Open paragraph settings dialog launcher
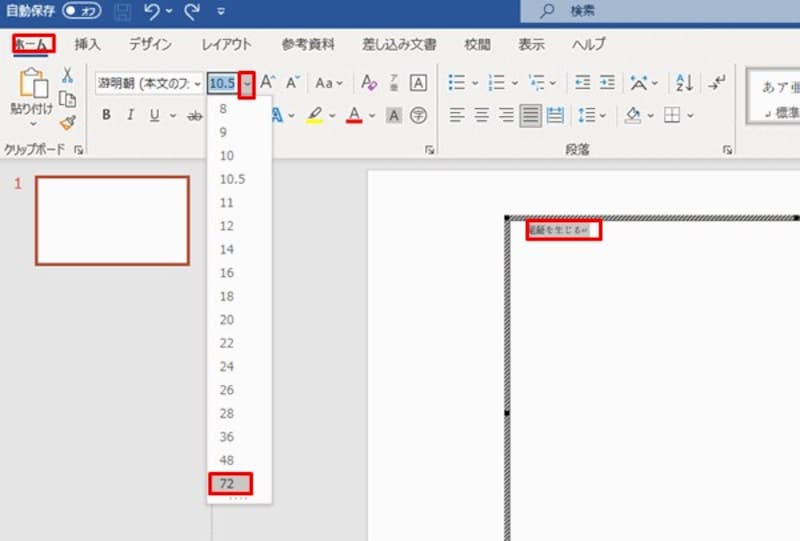Image resolution: width=800 pixels, height=541 pixels. point(727,150)
